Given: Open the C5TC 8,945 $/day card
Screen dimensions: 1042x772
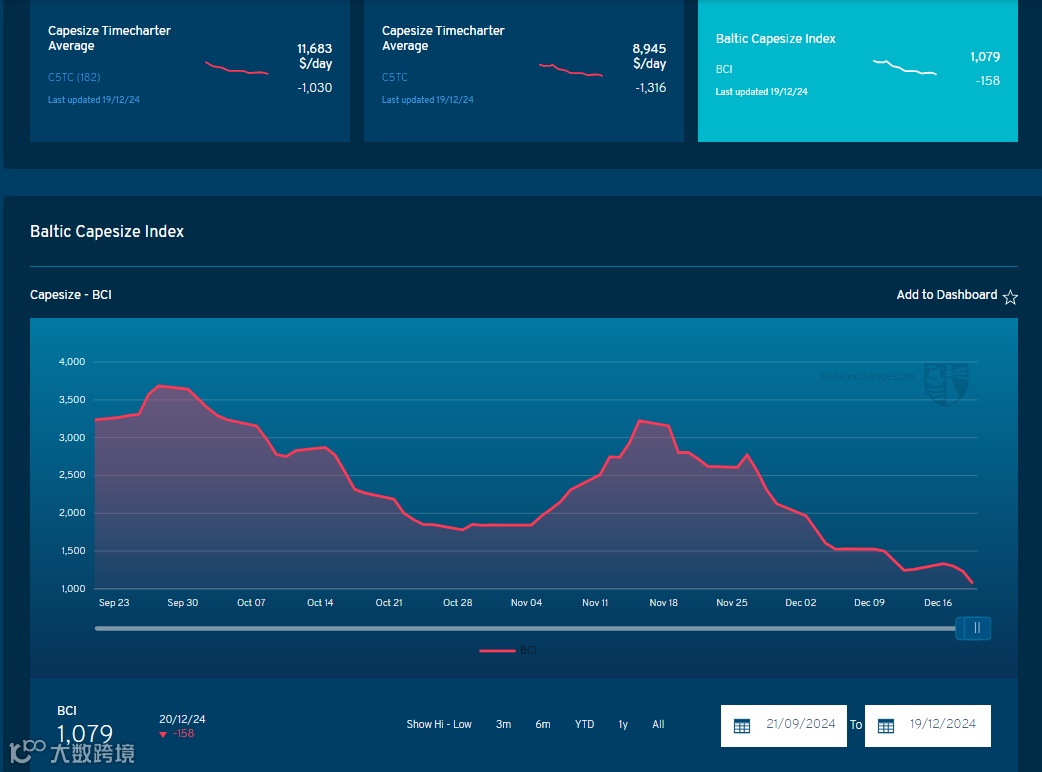Looking at the screenshot, I should click(x=524, y=70).
